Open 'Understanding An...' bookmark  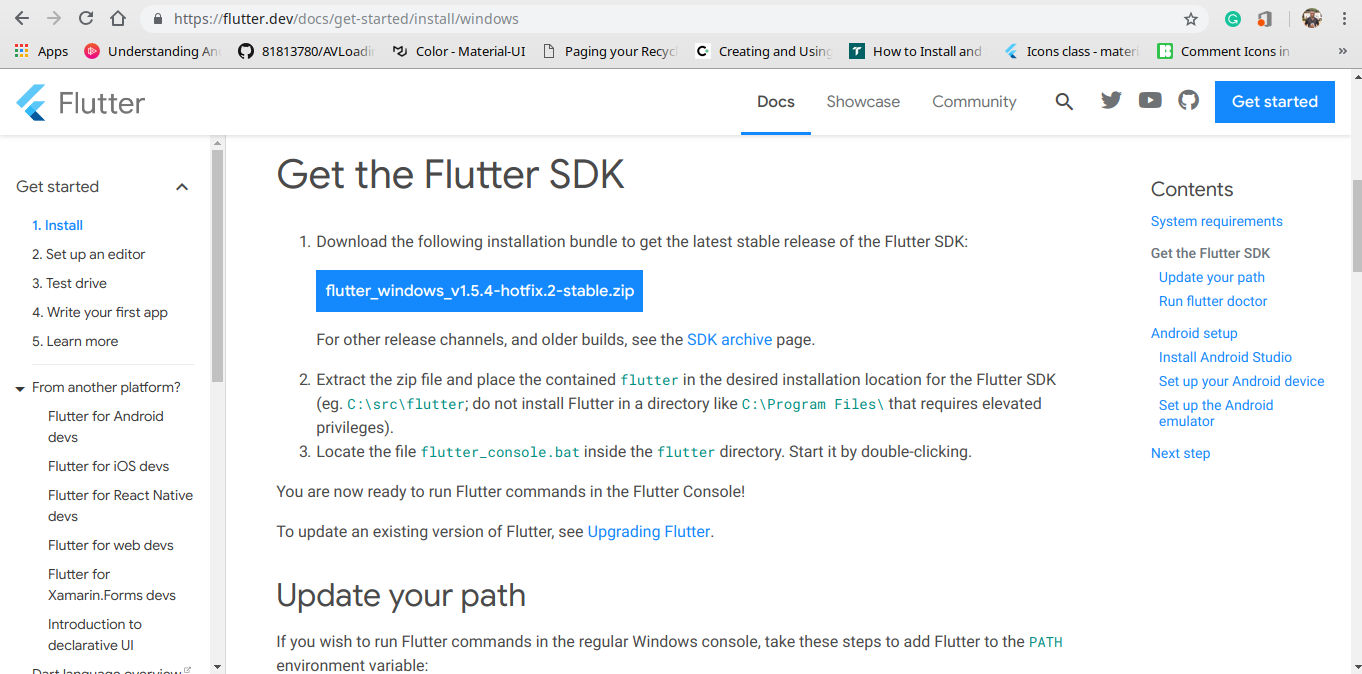tap(153, 51)
